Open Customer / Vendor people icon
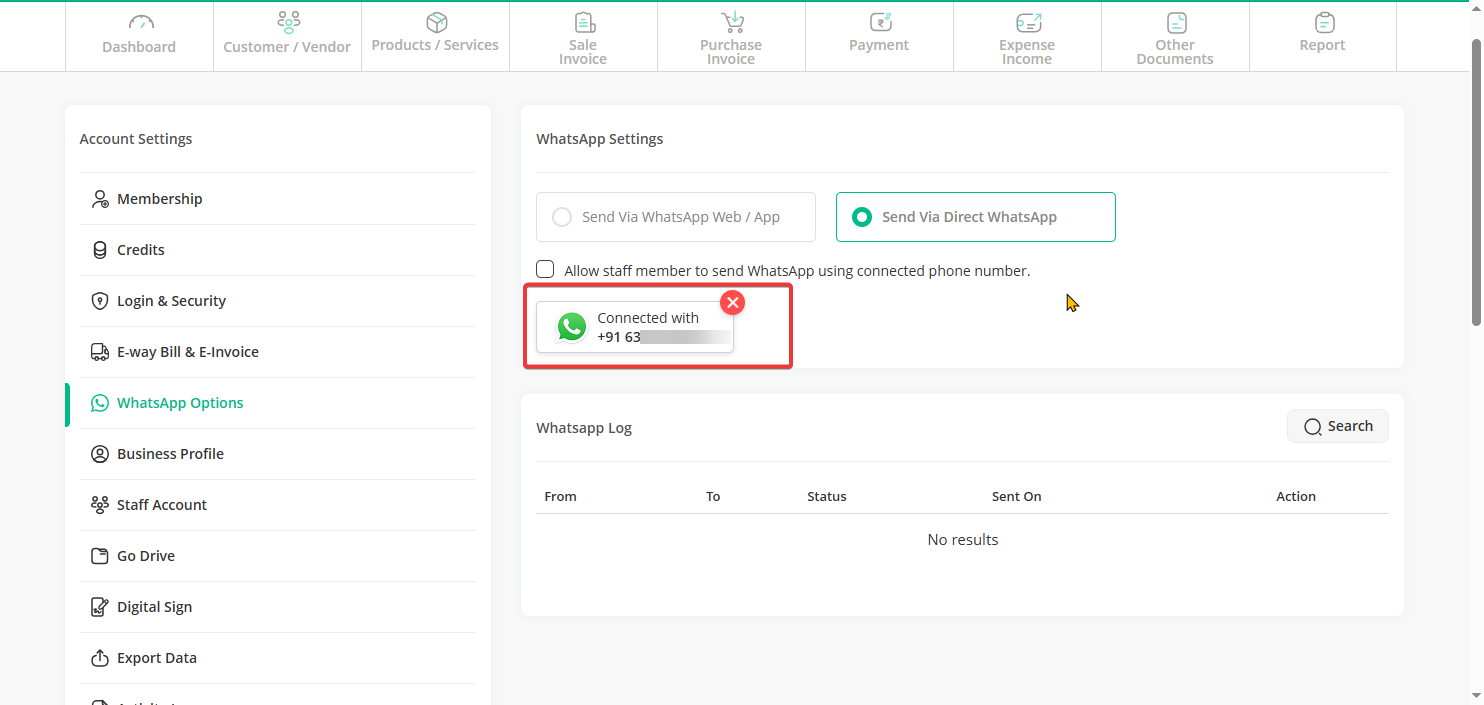1484x705 pixels. point(287,23)
